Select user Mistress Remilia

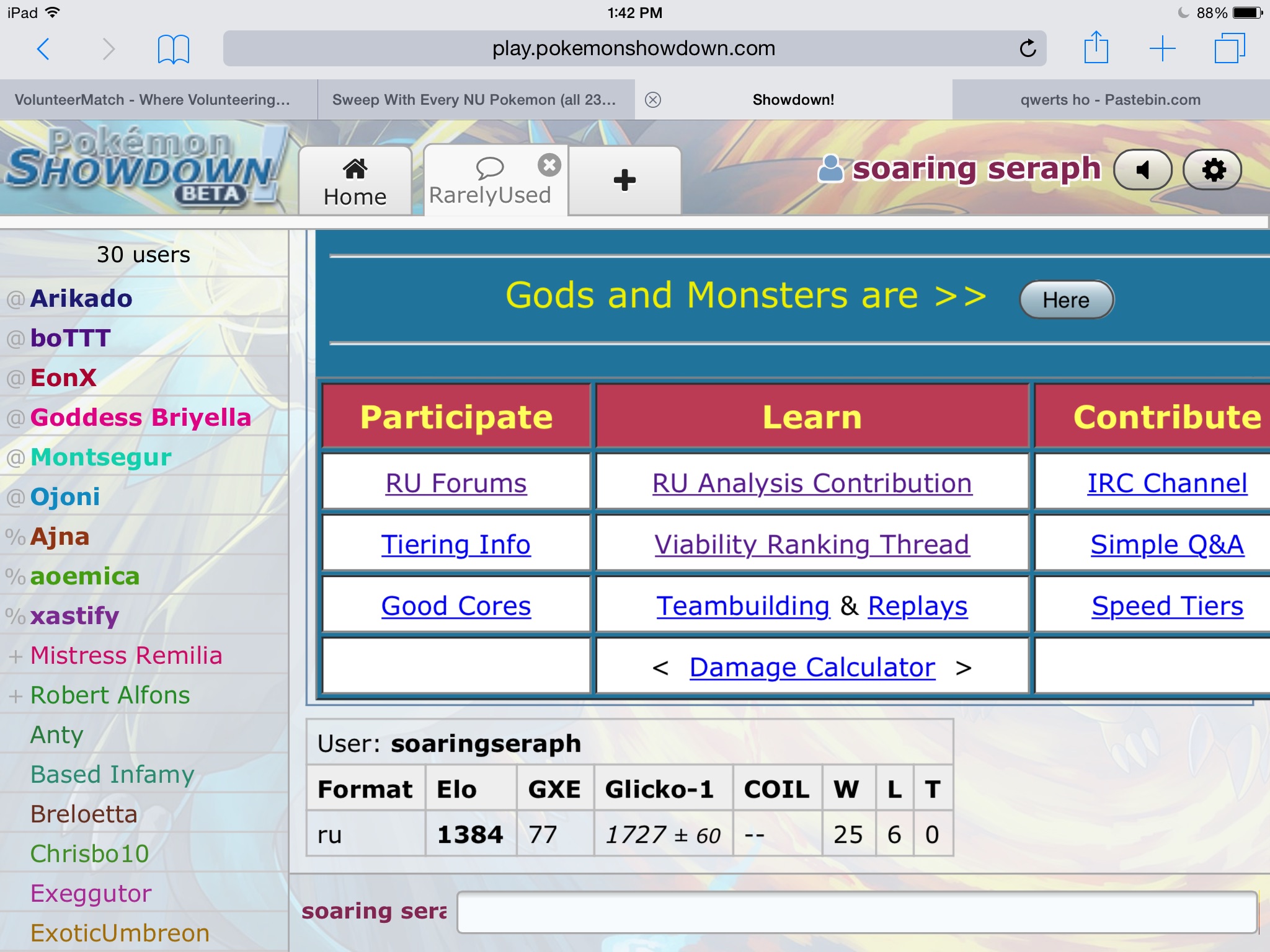point(144,655)
